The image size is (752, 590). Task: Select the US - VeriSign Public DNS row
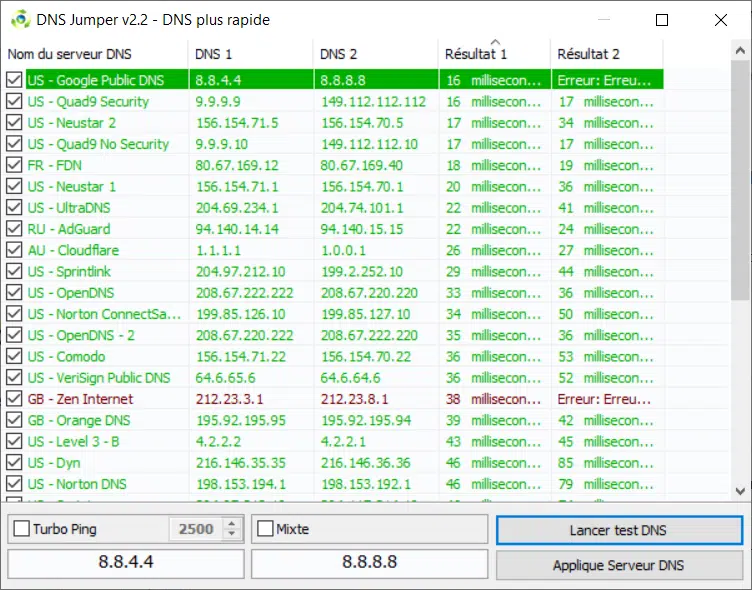click(335, 378)
